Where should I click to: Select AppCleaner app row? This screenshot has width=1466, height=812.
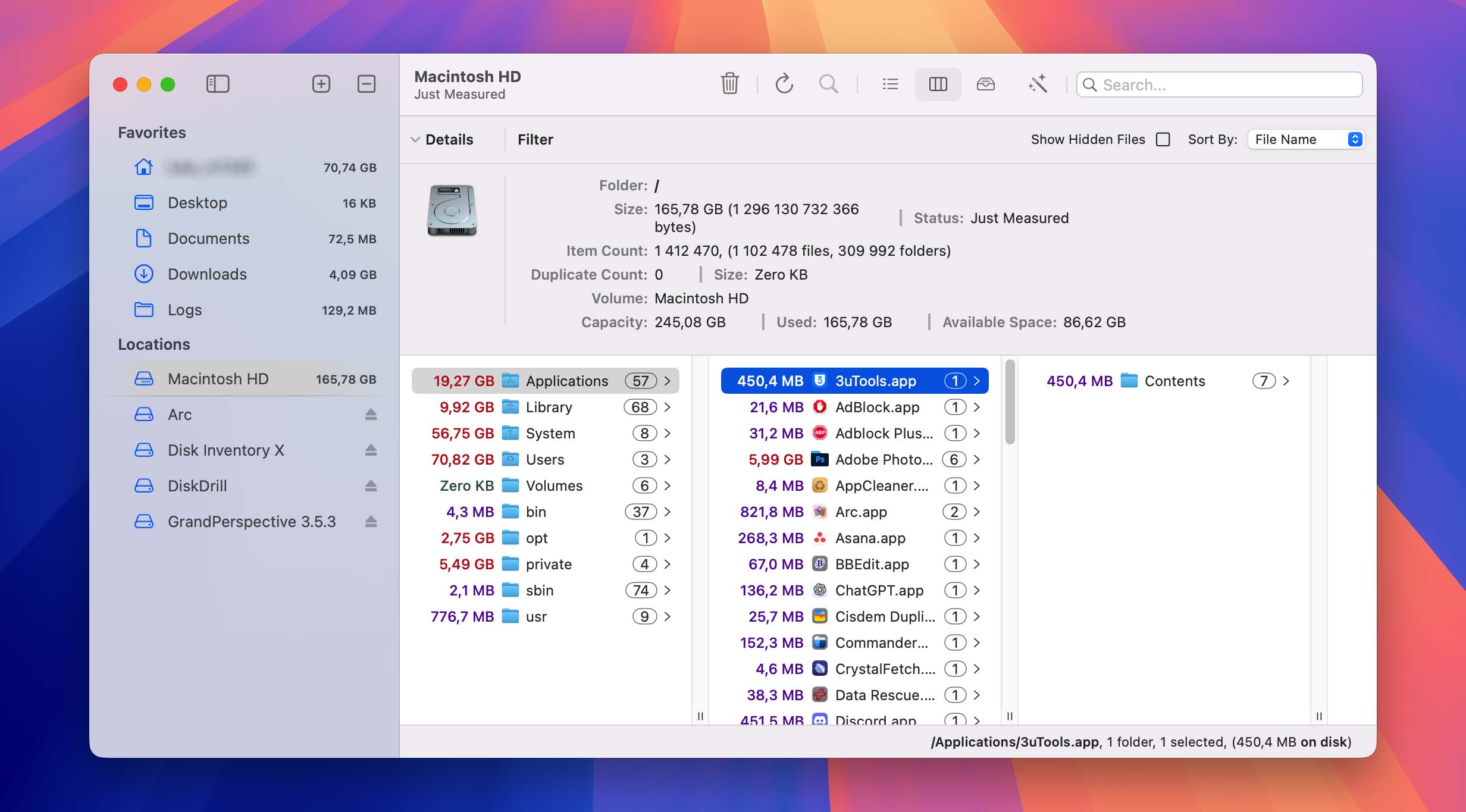[854, 485]
